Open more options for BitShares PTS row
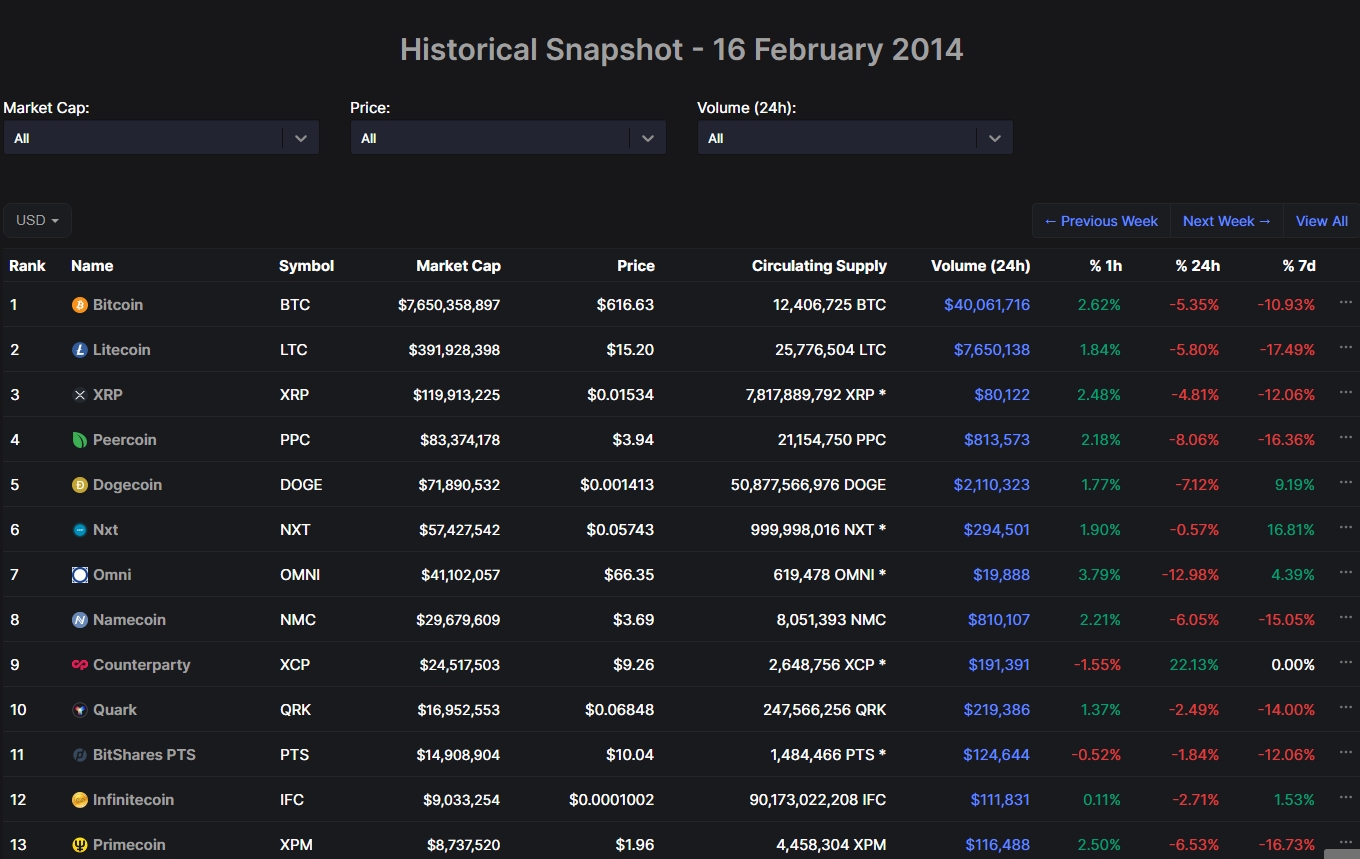 pyautogui.click(x=1345, y=752)
